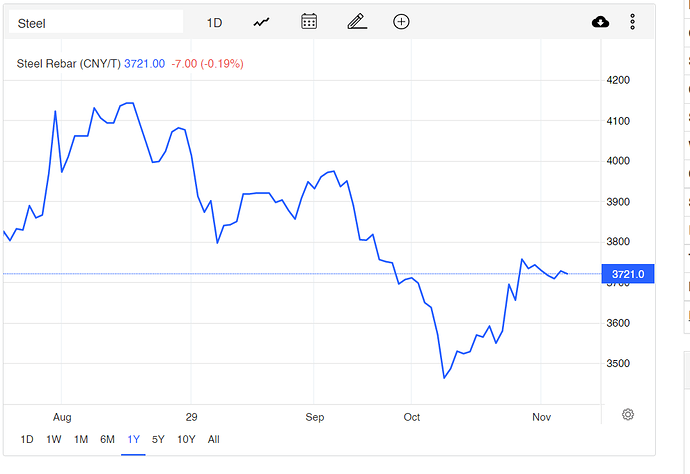
Task: Click the plus add indicator icon
Action: coord(401,22)
